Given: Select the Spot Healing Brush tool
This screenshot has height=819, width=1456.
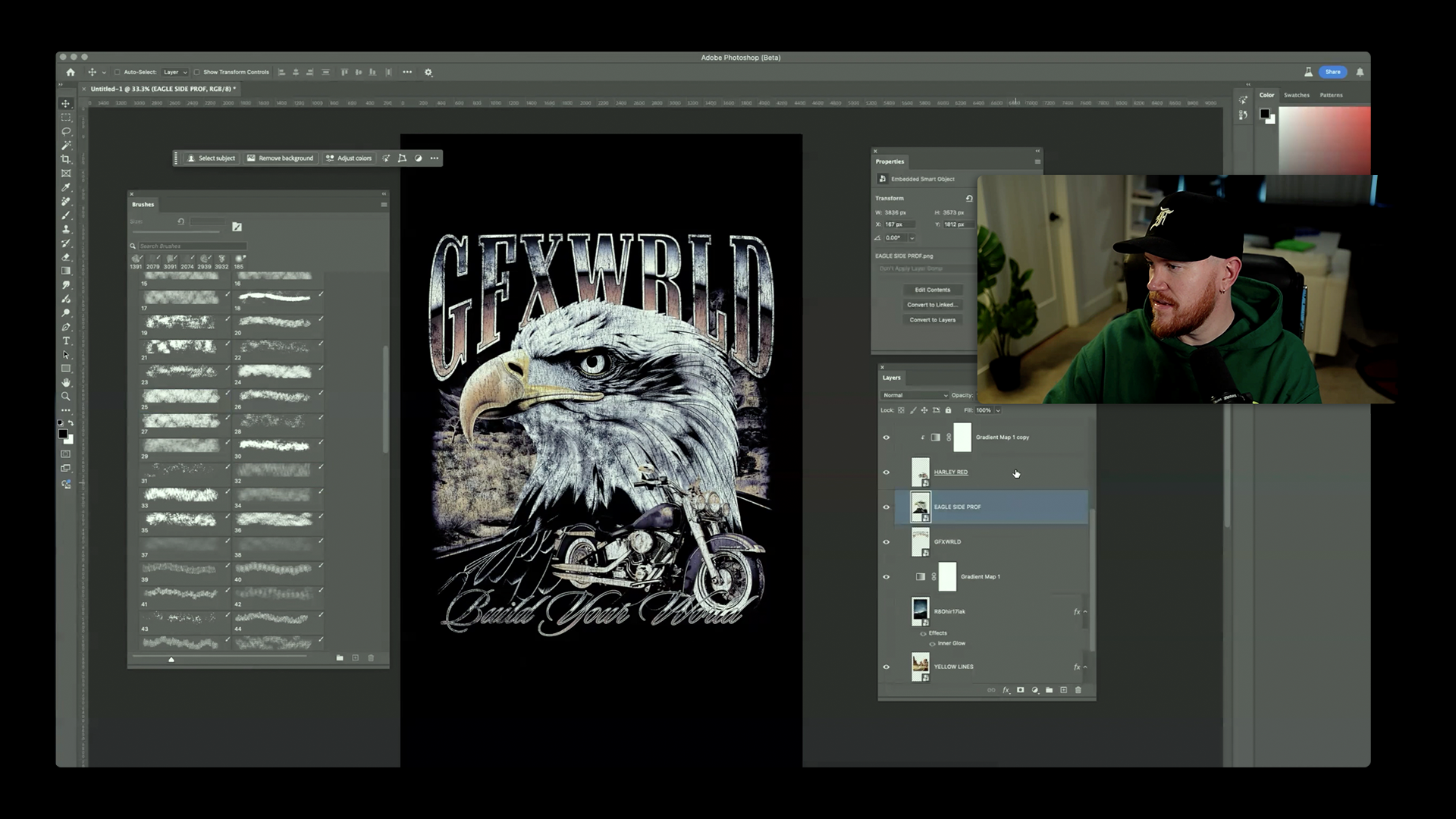Looking at the screenshot, I should (66, 202).
